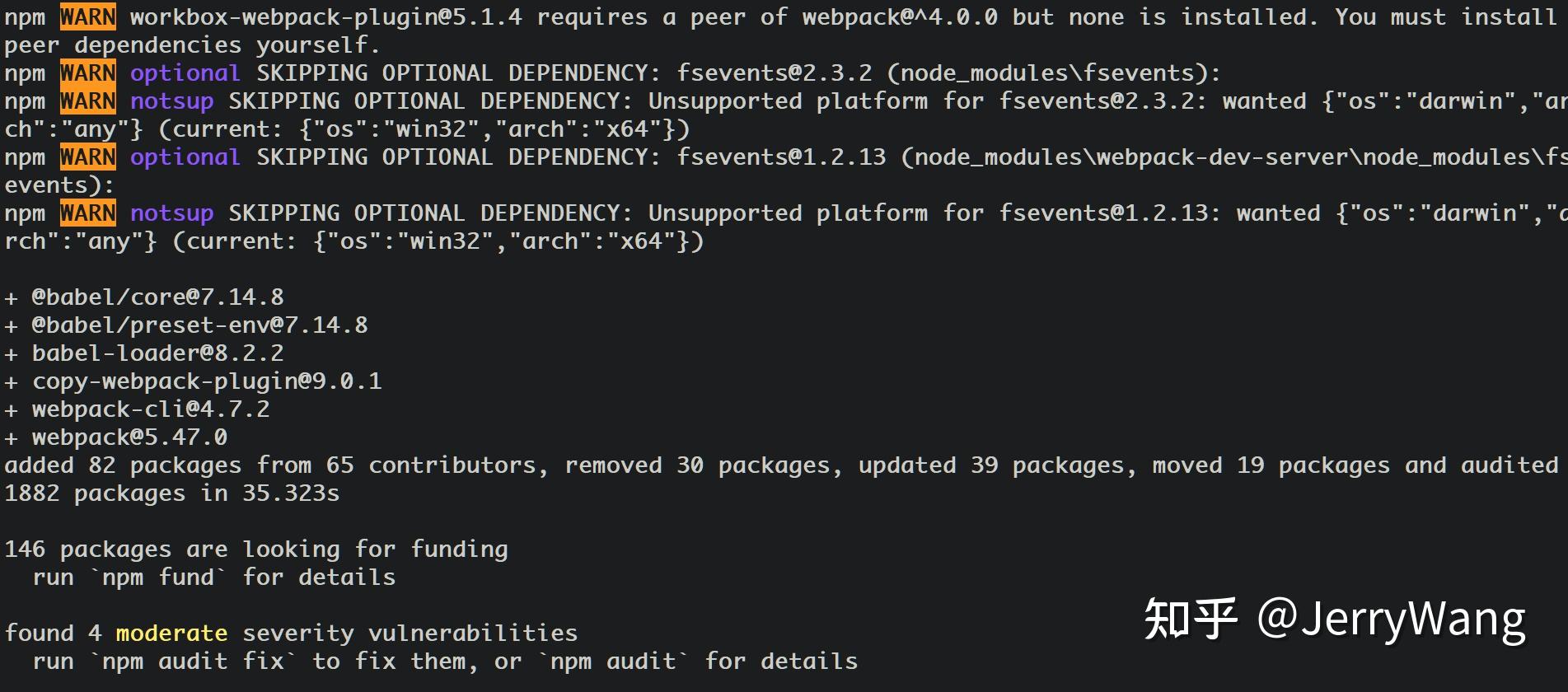Screen dimensions: 1568x692
Task: Click the 知乎 @JerryWang watermark
Action: 1335,620
